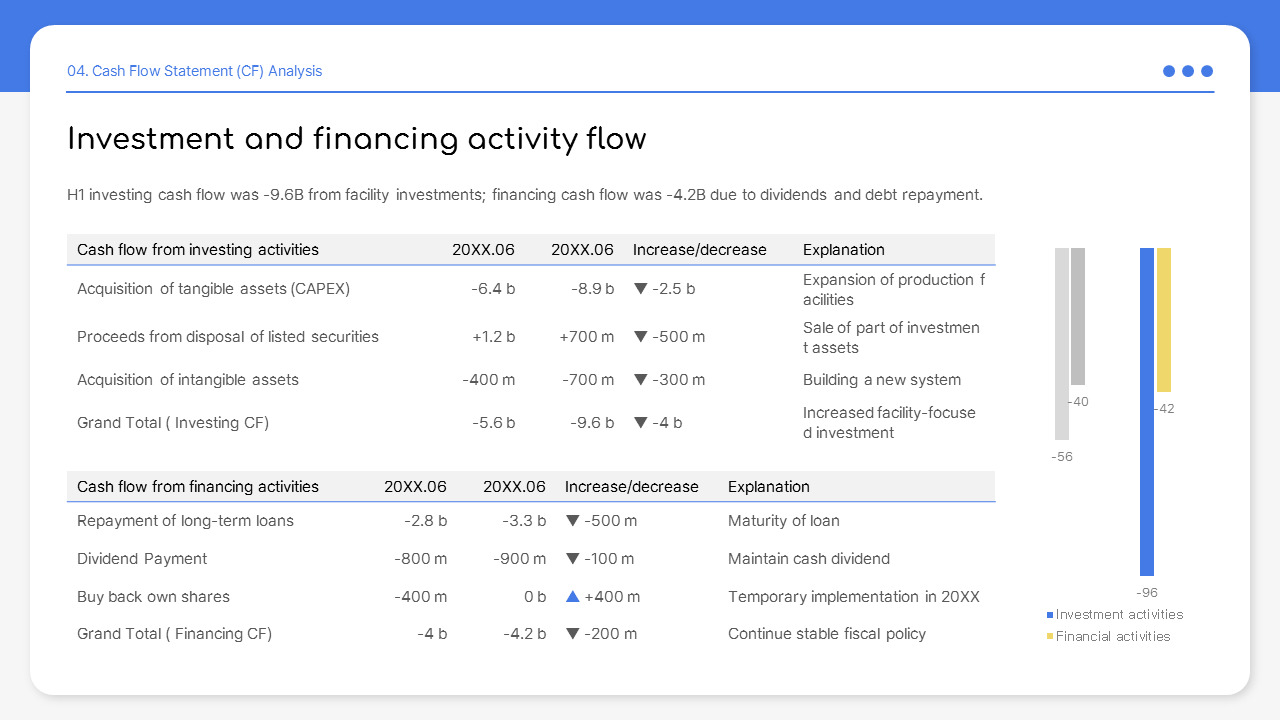Image resolution: width=1280 pixels, height=720 pixels.
Task: Click the first blue dot in header trio
Action: [1168, 71]
